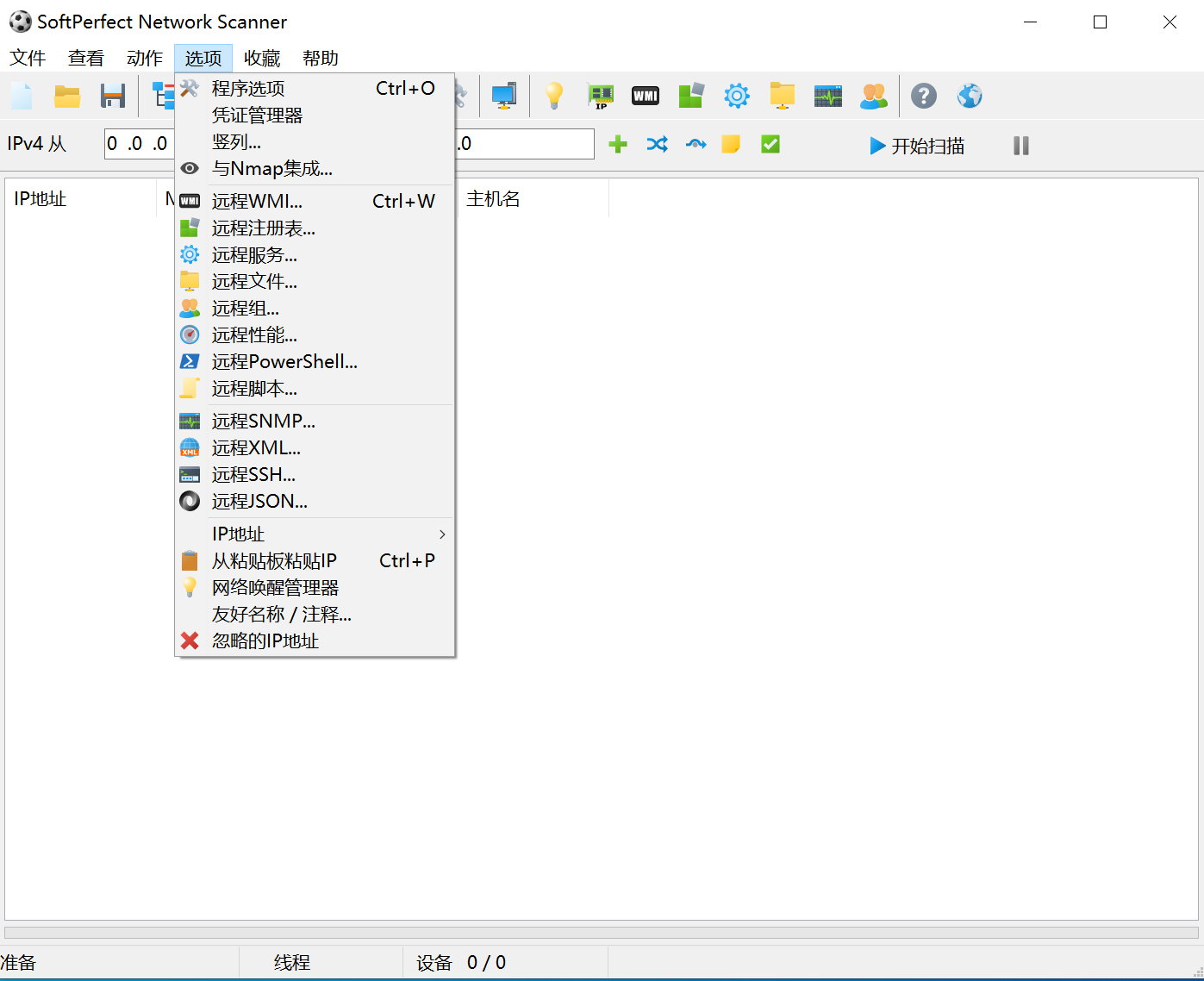
Task: Click the horizontal scrollbar at bottom
Action: pos(602,933)
